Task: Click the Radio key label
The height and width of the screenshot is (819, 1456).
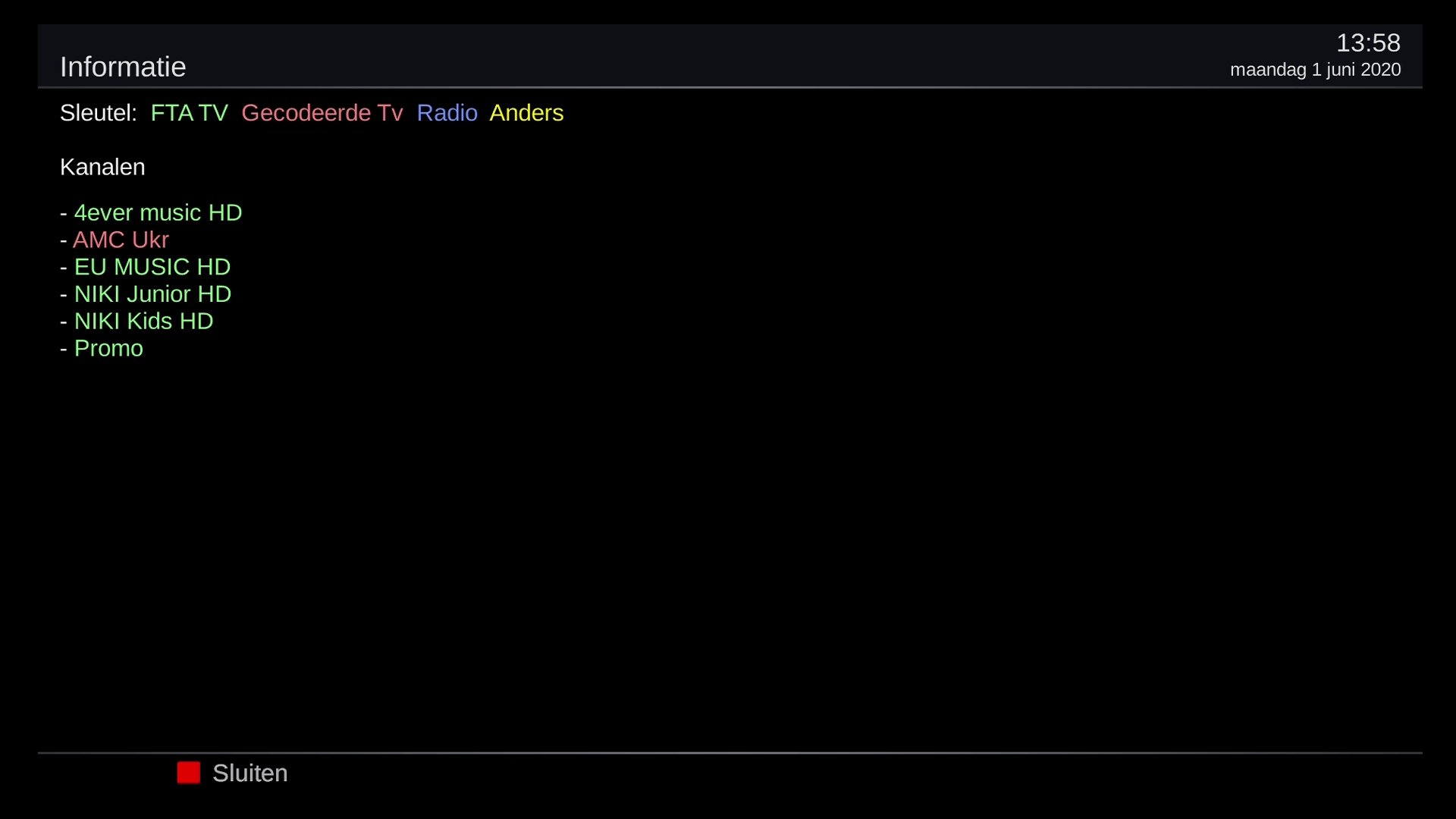Action: (x=447, y=113)
